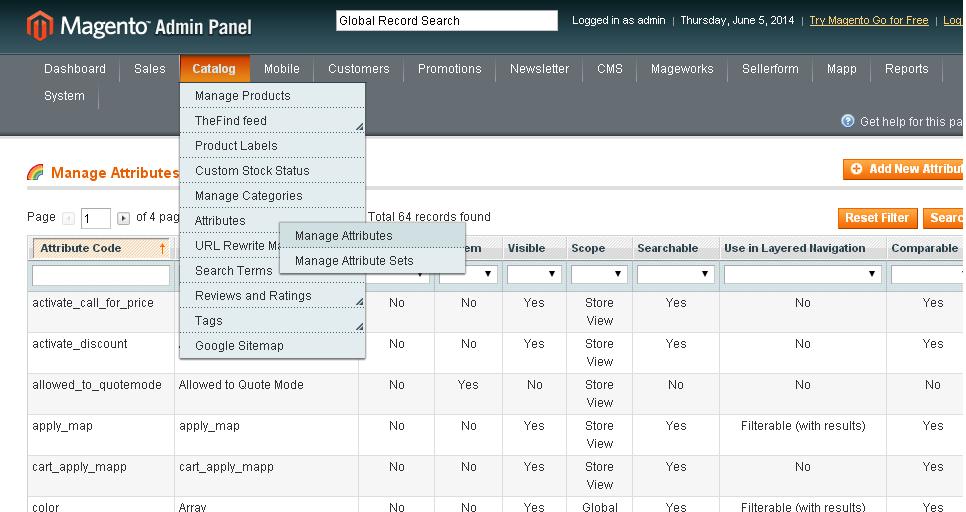
Task: Click the help question mark icon
Action: (x=848, y=121)
